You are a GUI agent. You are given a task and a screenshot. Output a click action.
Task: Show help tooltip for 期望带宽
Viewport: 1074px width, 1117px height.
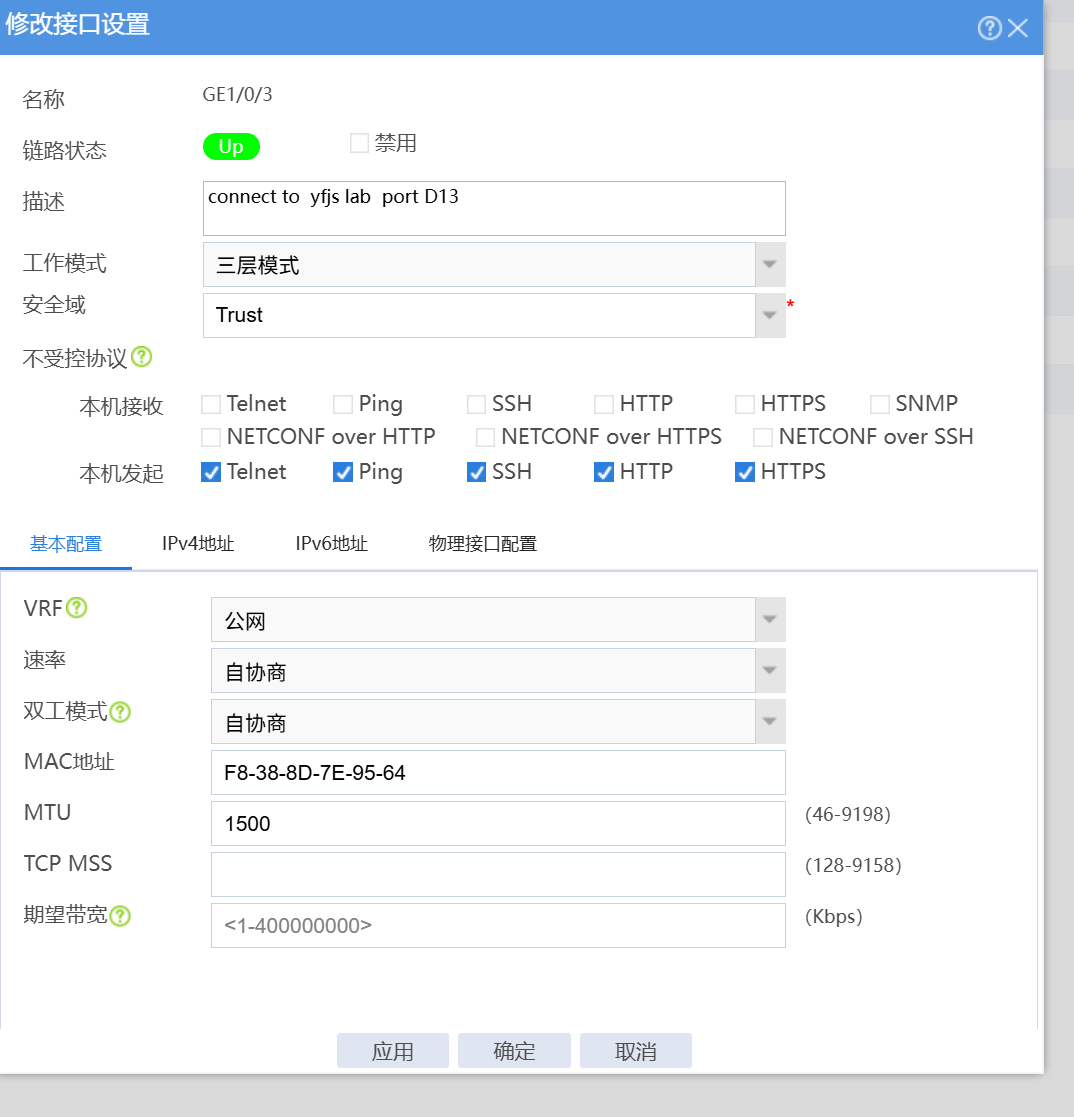click(x=120, y=915)
